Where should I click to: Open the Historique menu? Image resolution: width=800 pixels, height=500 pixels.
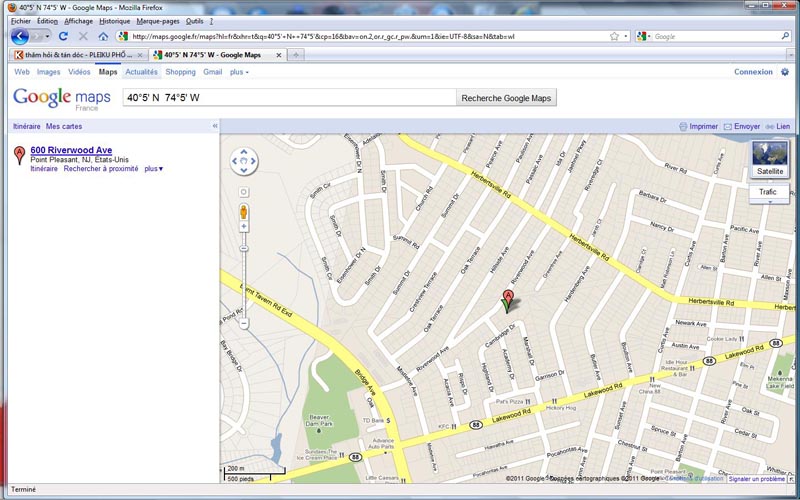(115, 21)
